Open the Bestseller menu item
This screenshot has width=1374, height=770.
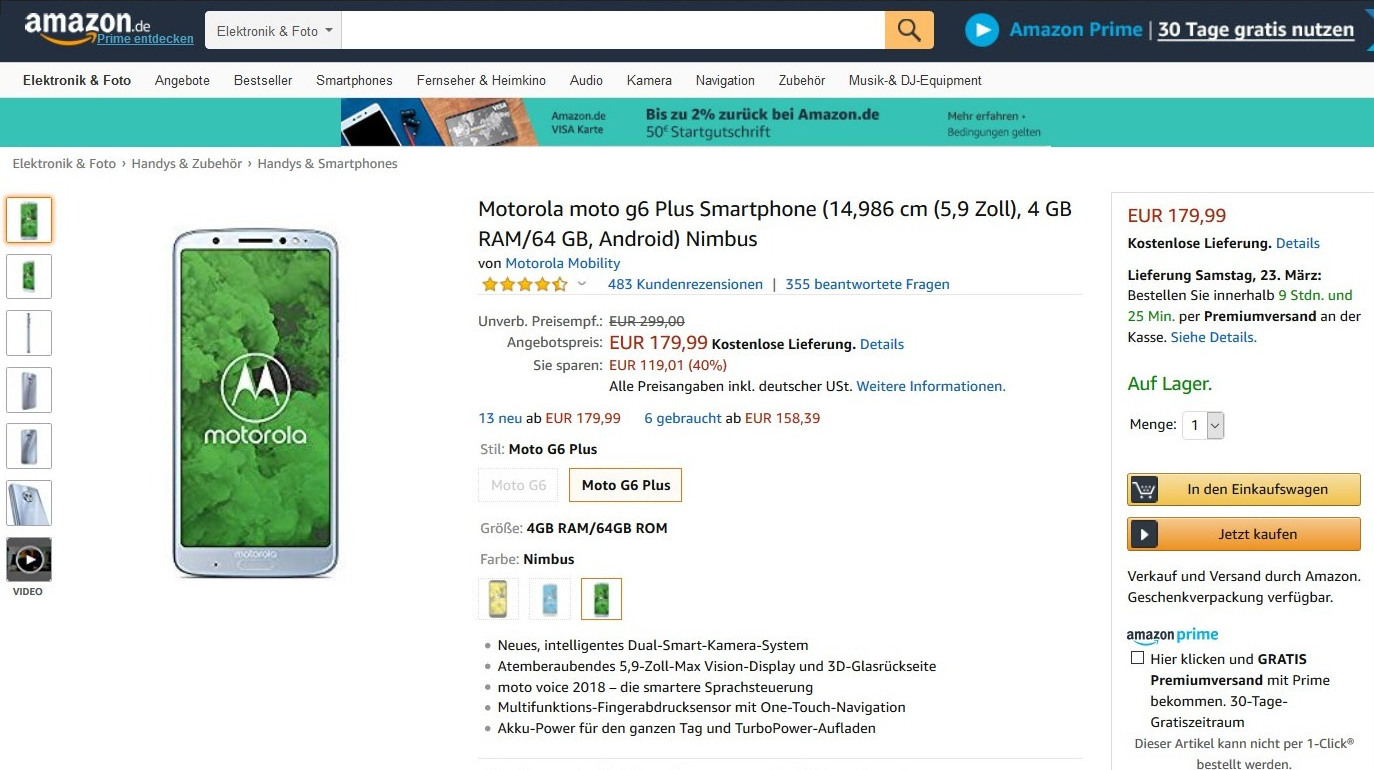tap(263, 80)
